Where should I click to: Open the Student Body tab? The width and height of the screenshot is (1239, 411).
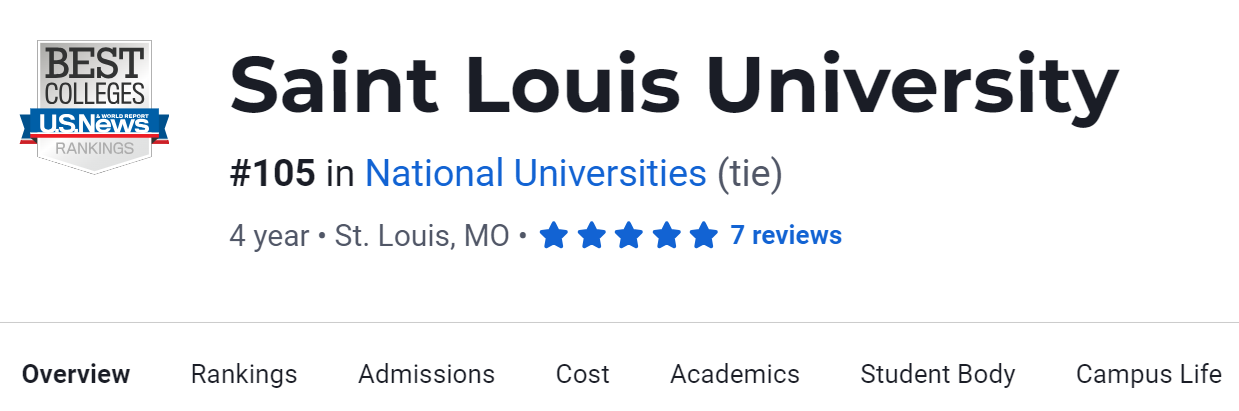pyautogui.click(x=938, y=374)
